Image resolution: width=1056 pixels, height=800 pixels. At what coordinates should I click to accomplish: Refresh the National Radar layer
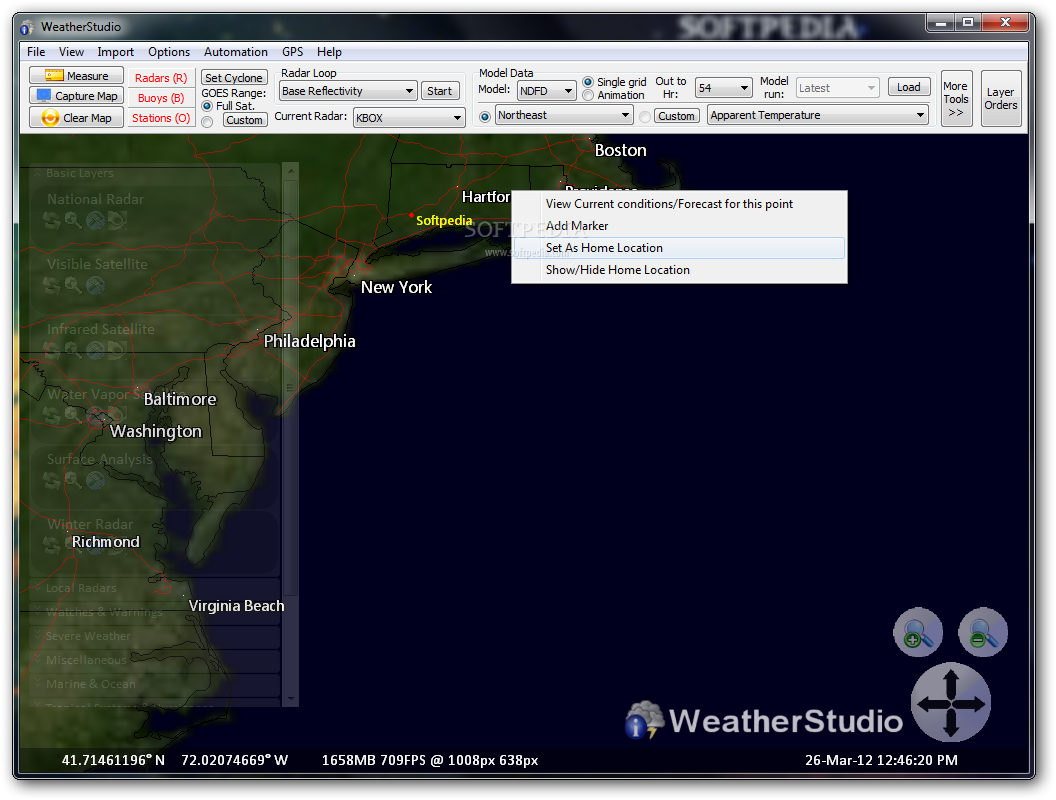[x=52, y=220]
